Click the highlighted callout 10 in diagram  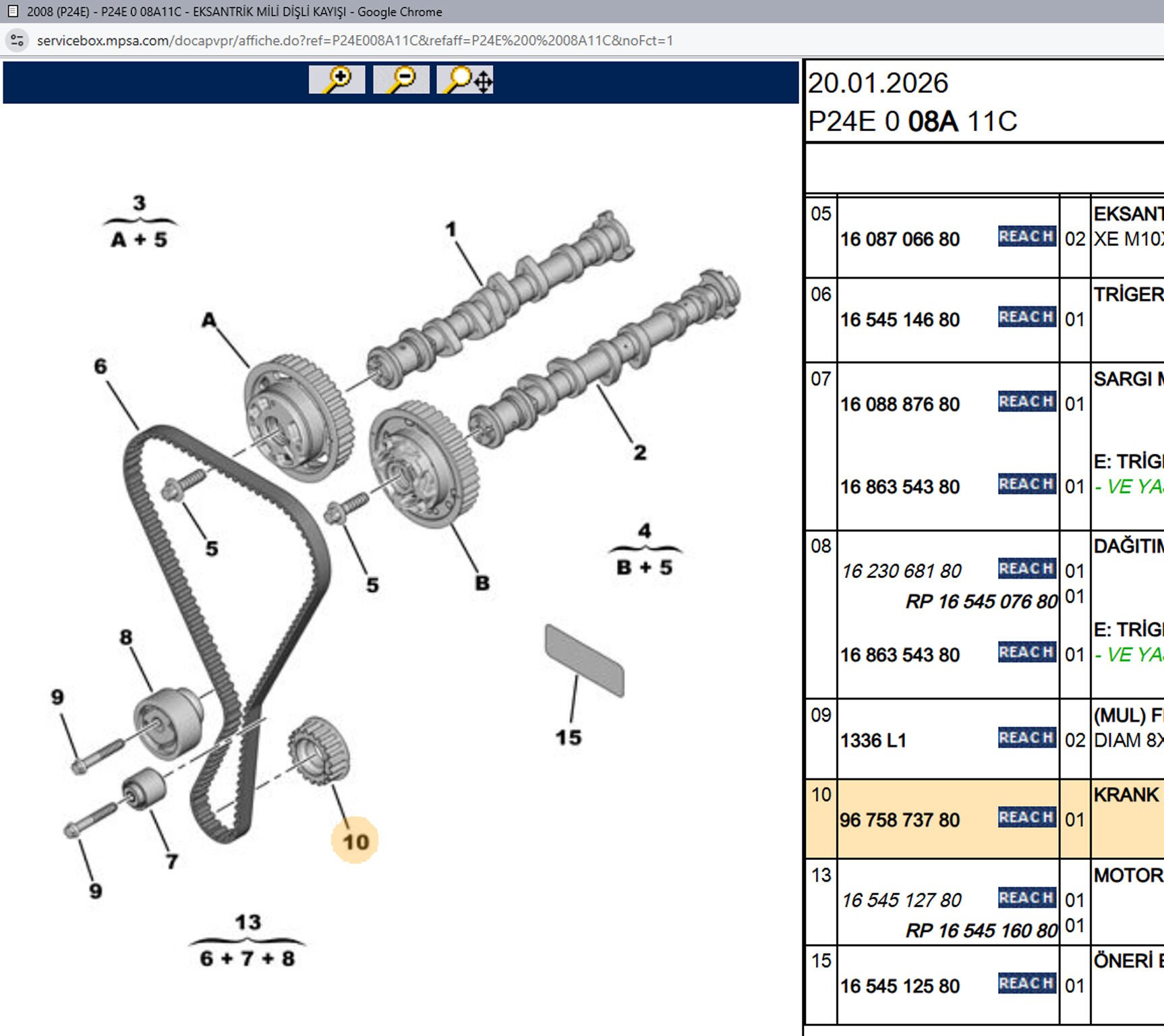(x=355, y=842)
